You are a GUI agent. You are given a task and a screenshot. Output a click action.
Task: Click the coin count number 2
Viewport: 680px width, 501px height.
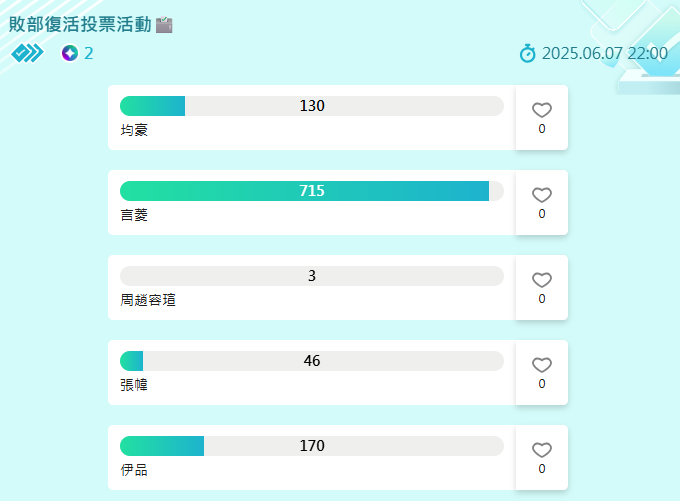pos(88,53)
